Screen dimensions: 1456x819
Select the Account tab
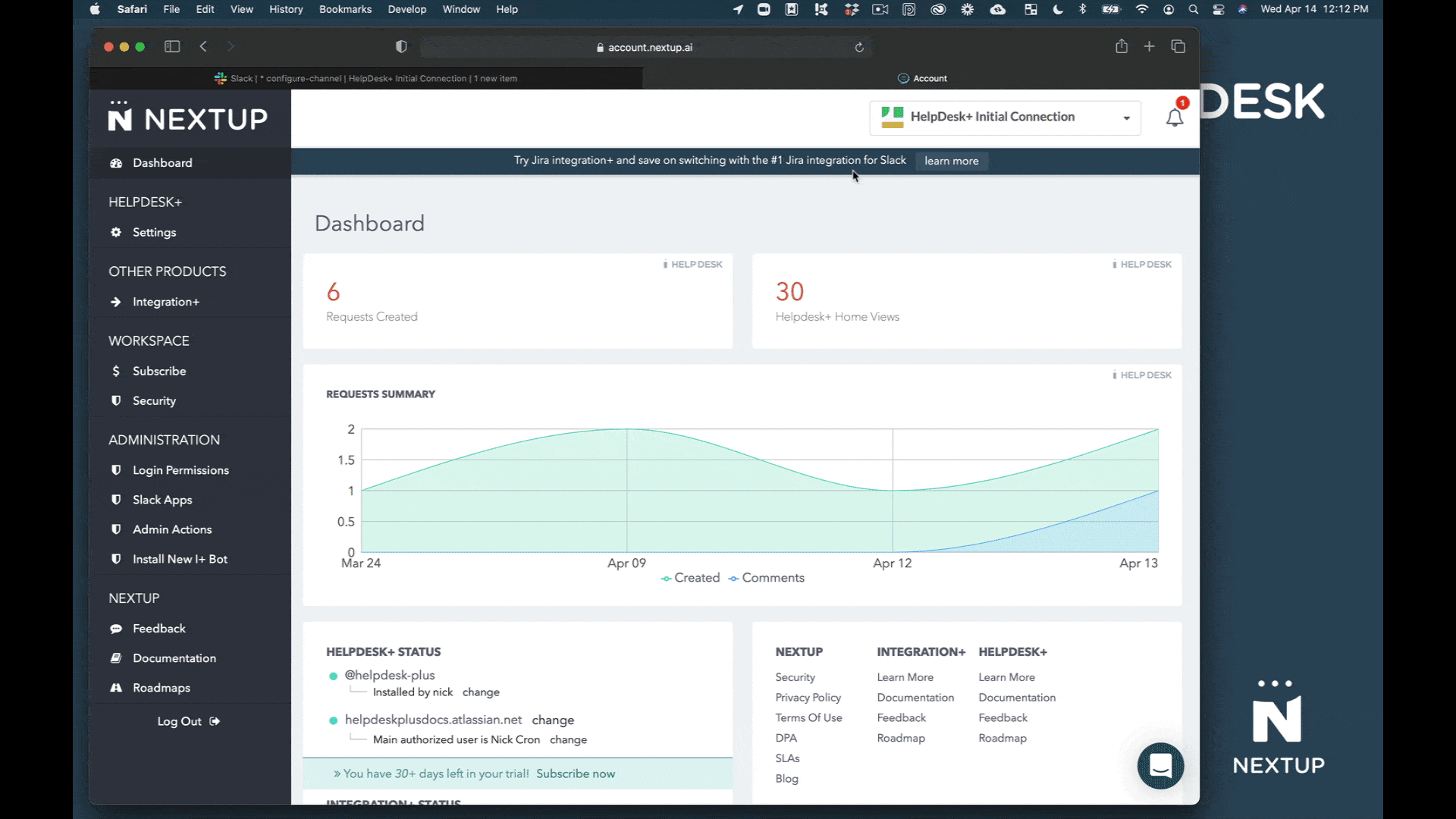click(921, 78)
